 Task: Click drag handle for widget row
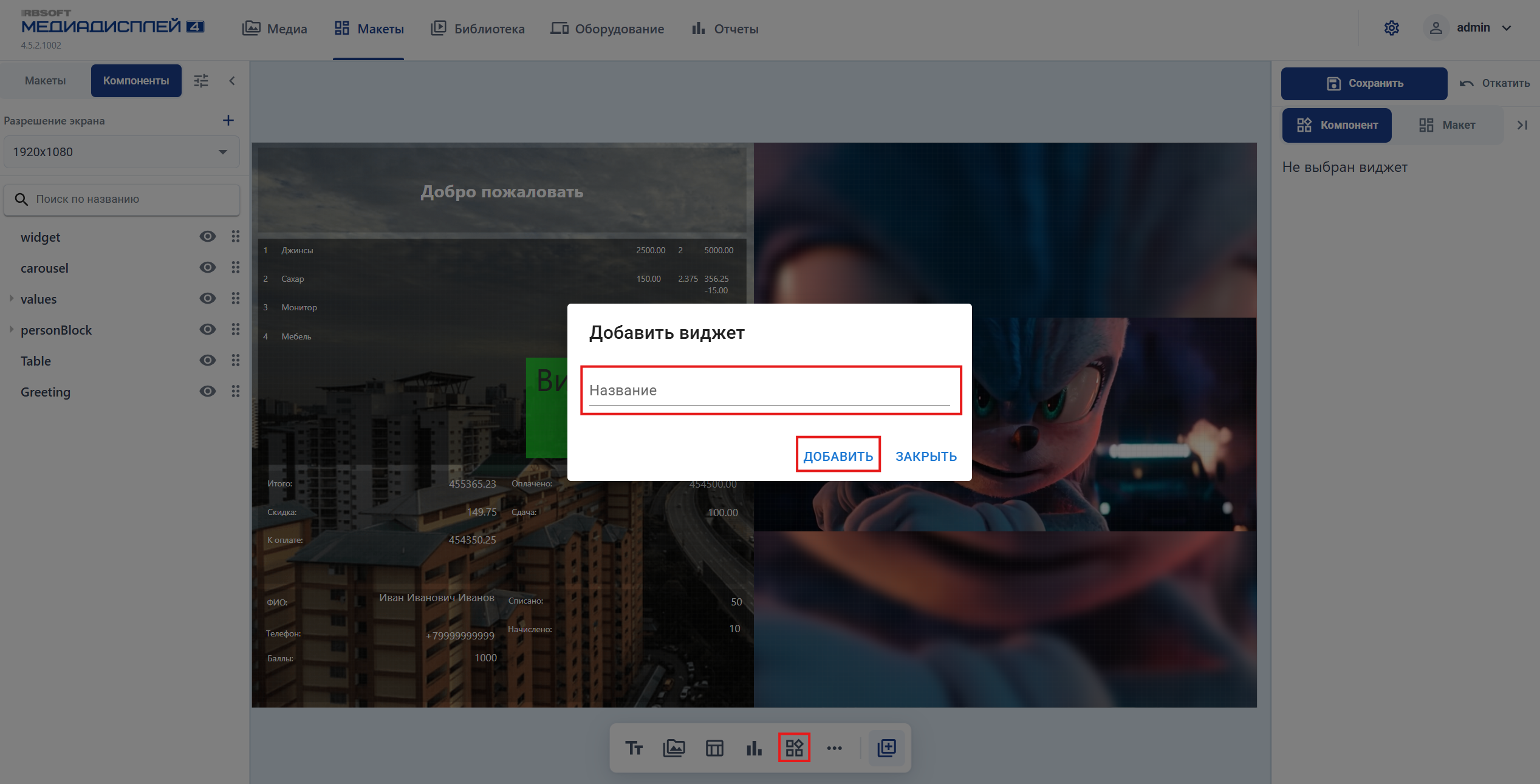[x=236, y=237]
